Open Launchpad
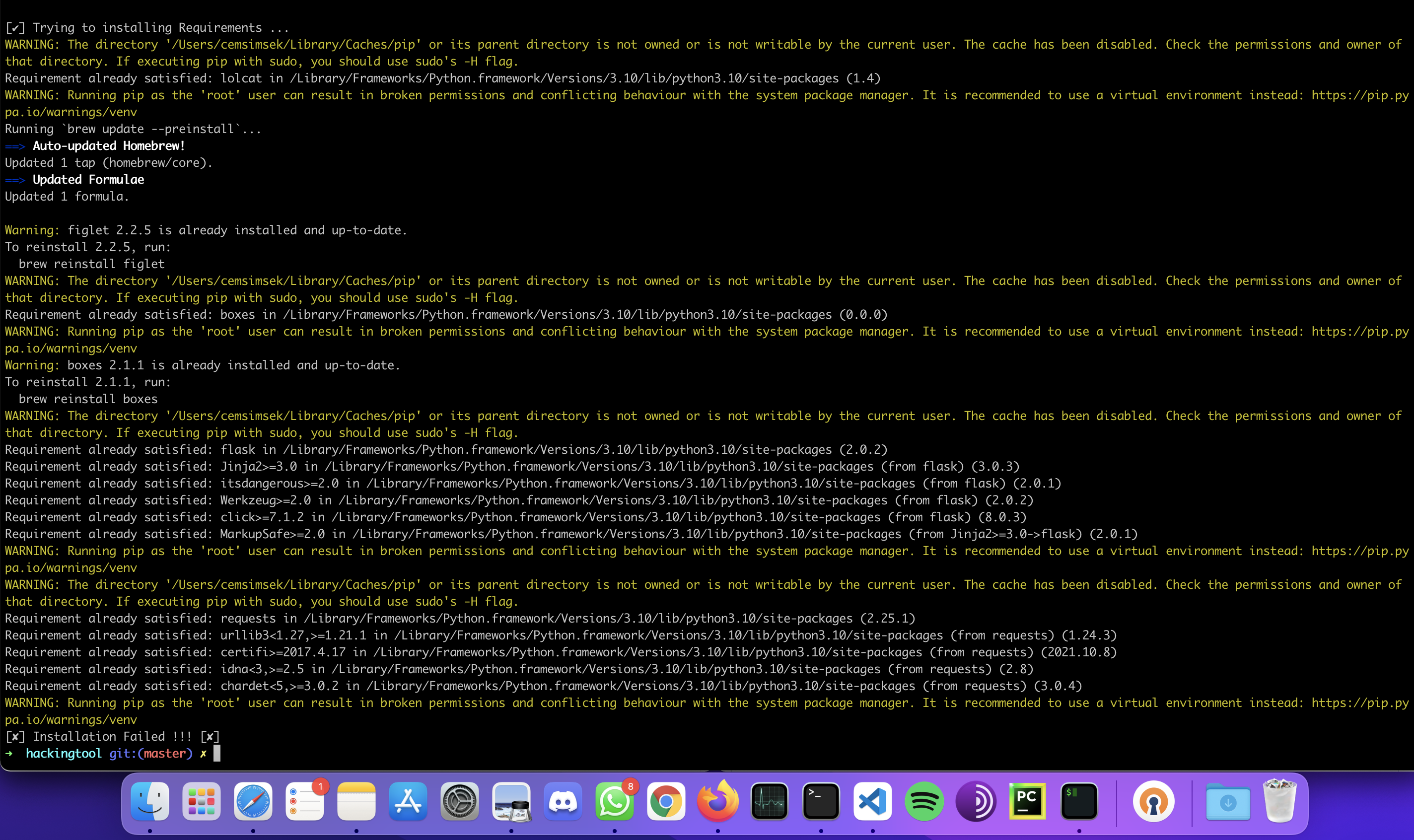1414x840 pixels. click(x=202, y=801)
